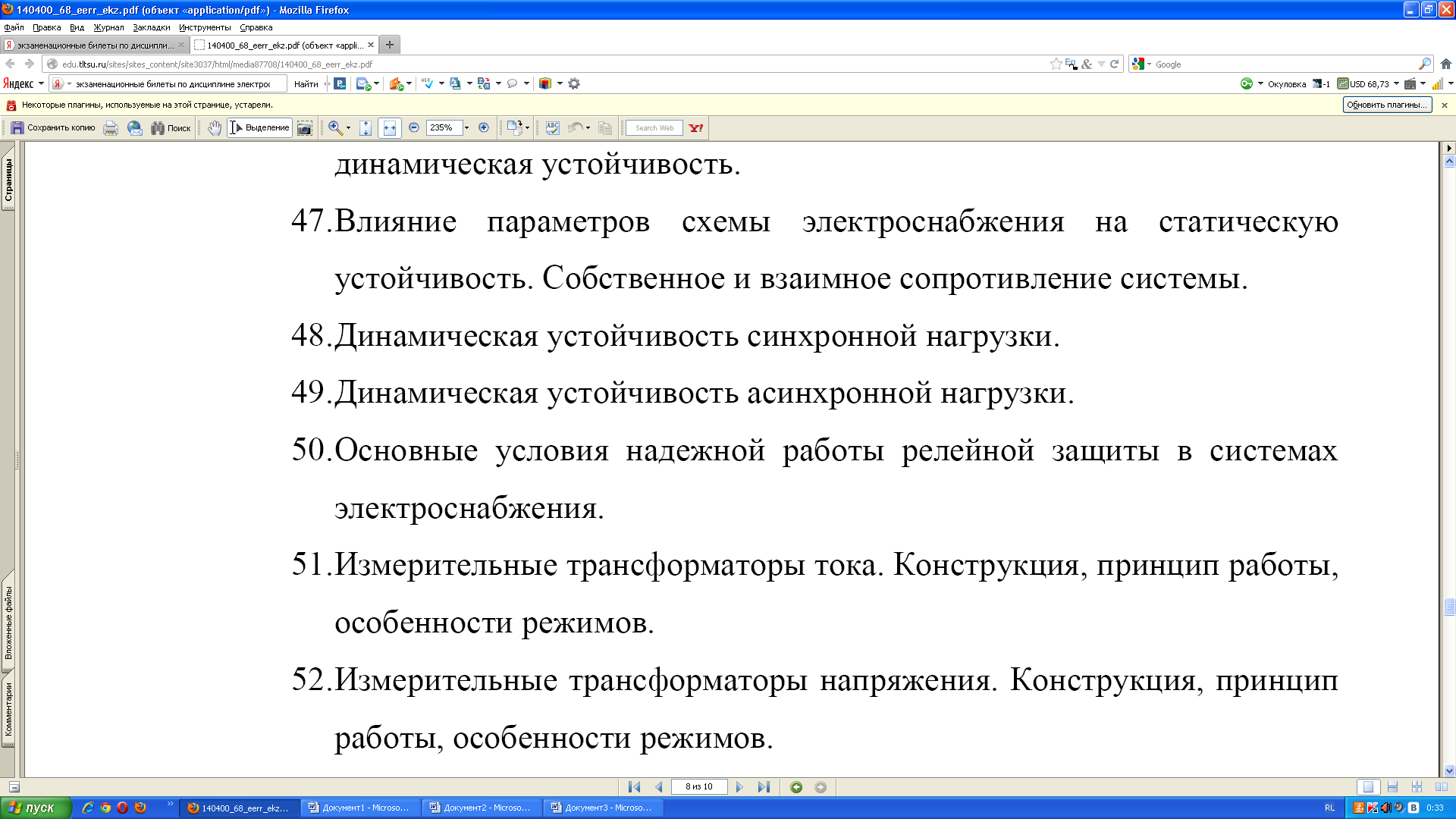
Task: Toggle Fit Page height view
Action: (x=366, y=128)
